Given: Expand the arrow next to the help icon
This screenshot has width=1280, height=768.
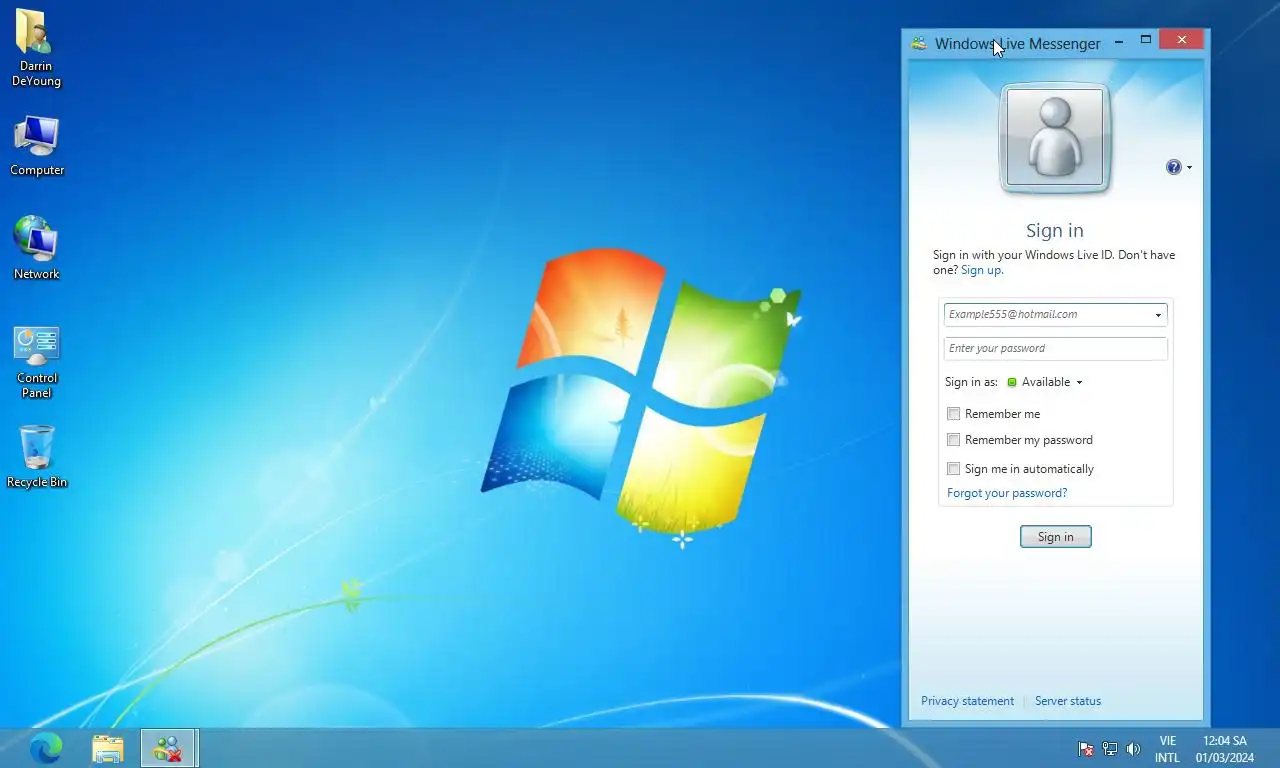Looking at the screenshot, I should tap(1189, 168).
